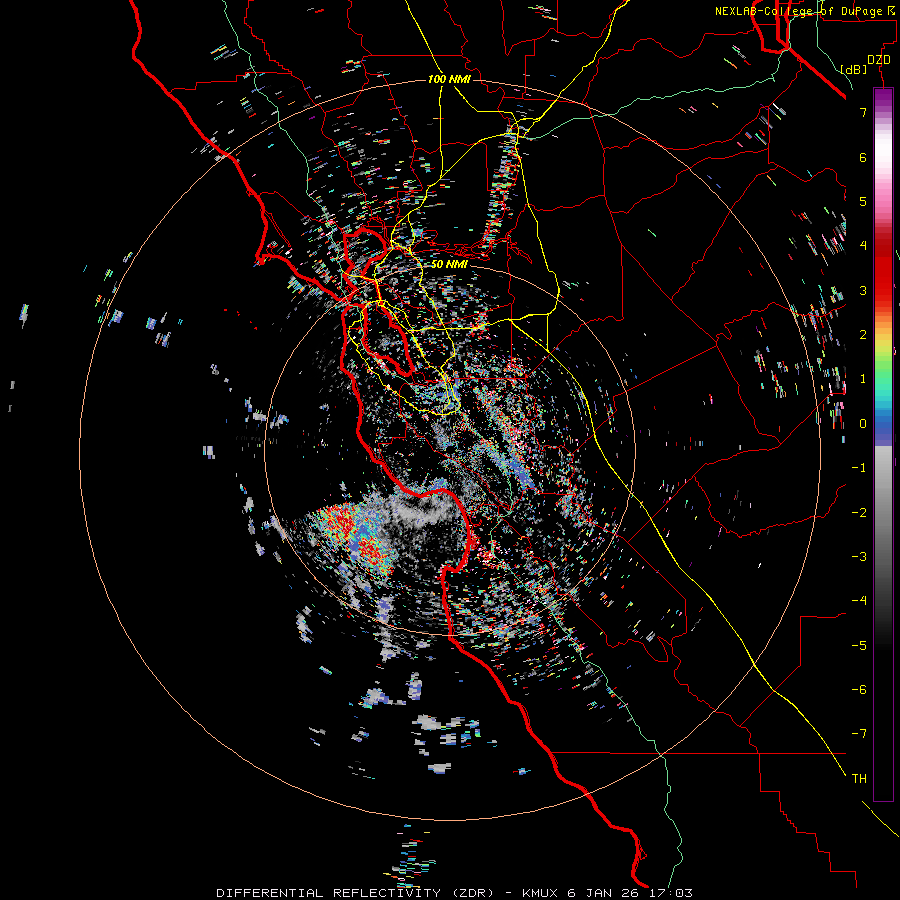Click the 6 value on color scale
This screenshot has height=900, width=900.
pos(863,157)
